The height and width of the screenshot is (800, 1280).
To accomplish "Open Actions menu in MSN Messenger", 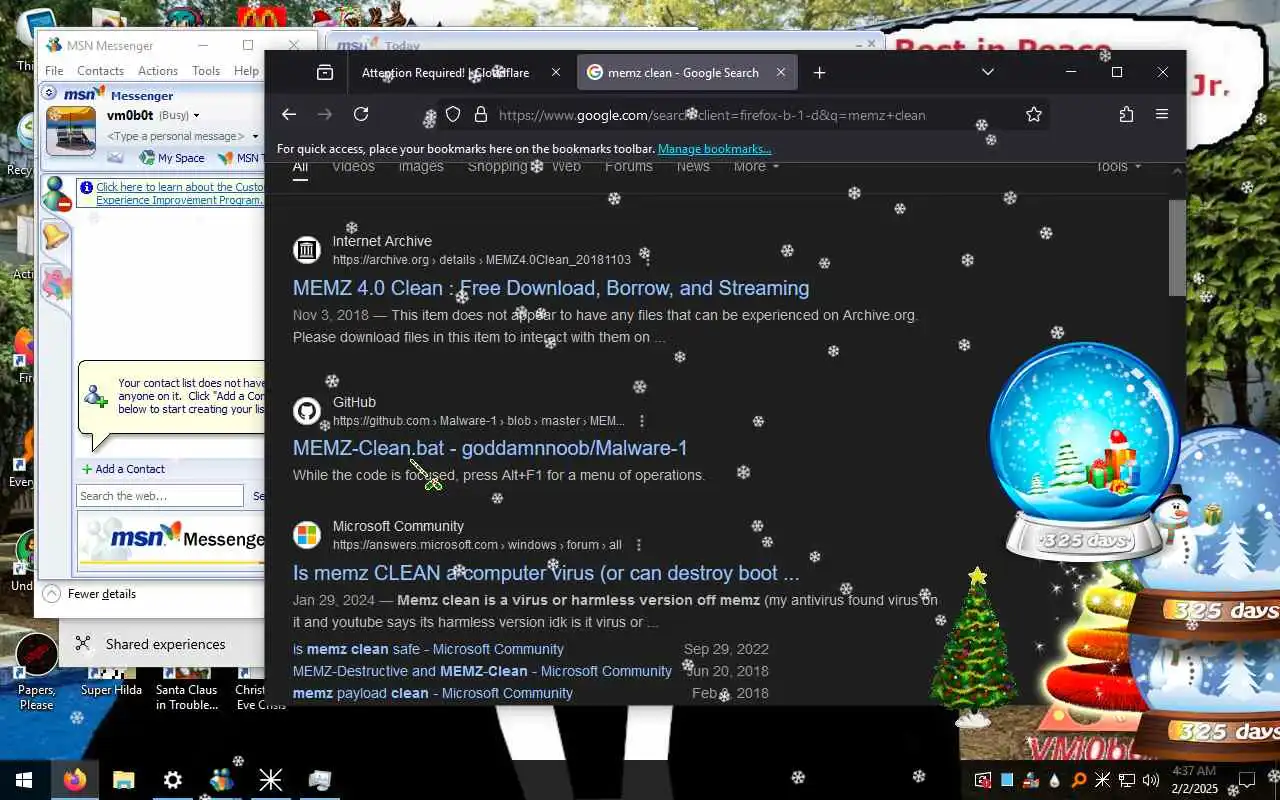I will 158,71.
